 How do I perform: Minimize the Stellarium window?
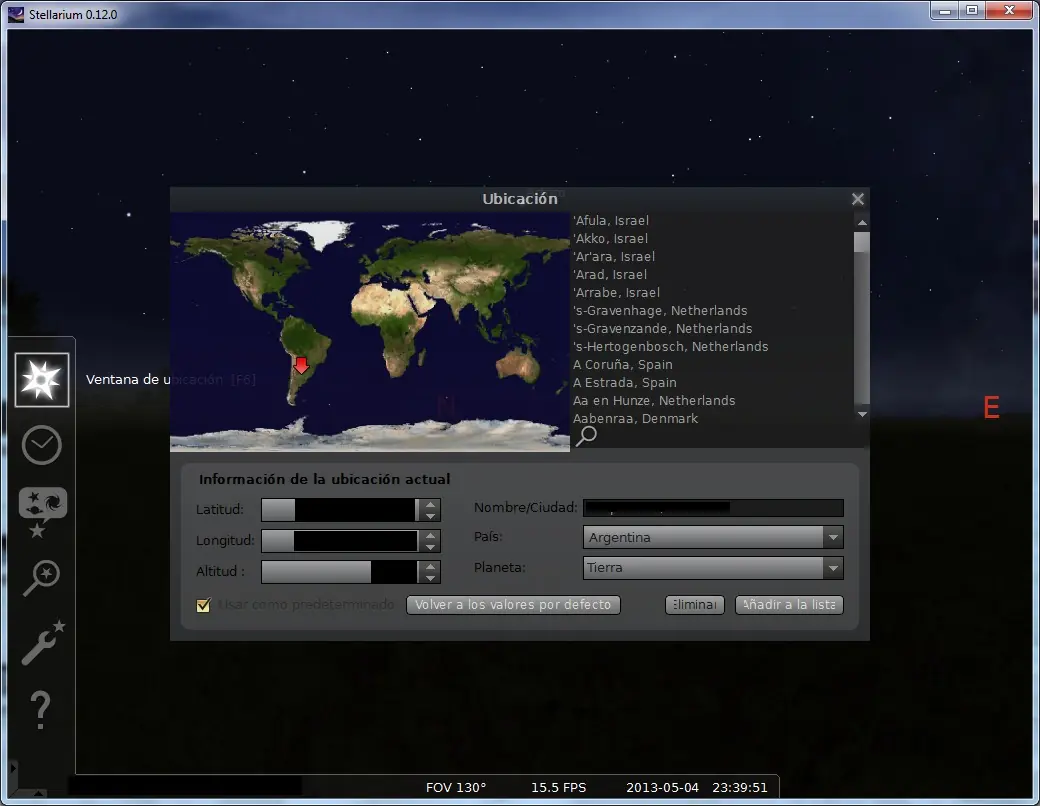point(945,11)
